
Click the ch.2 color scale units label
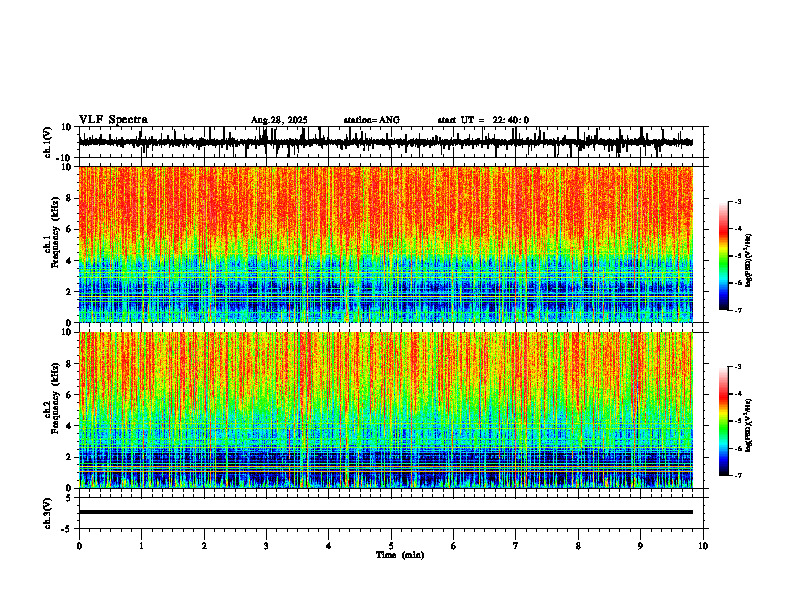click(x=749, y=424)
